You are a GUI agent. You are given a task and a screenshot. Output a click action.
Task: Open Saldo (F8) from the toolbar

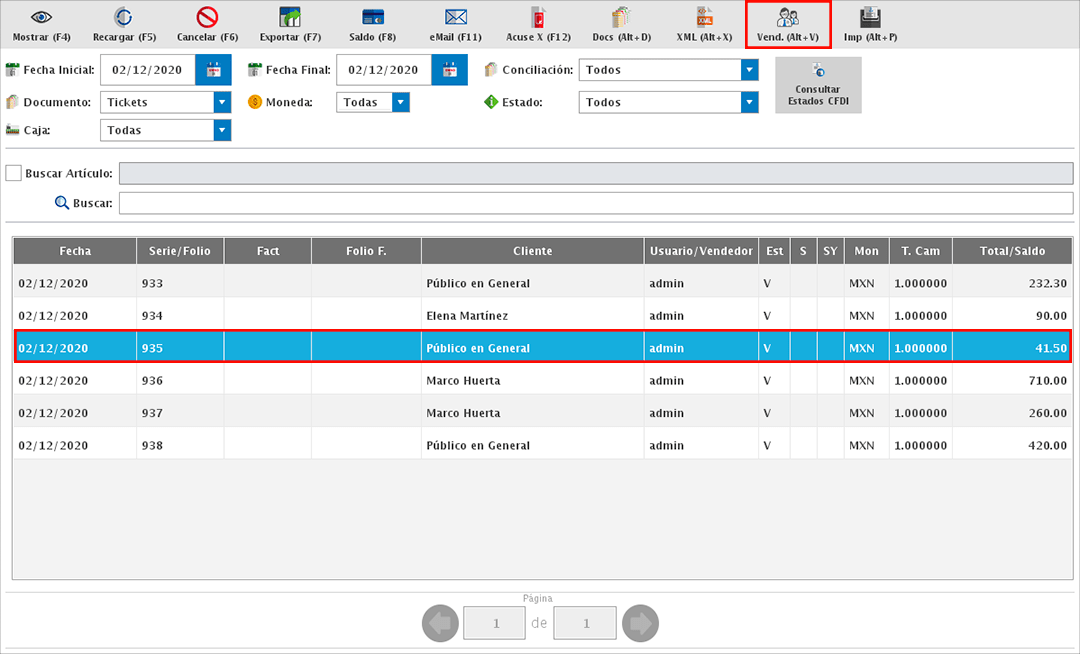click(373, 18)
